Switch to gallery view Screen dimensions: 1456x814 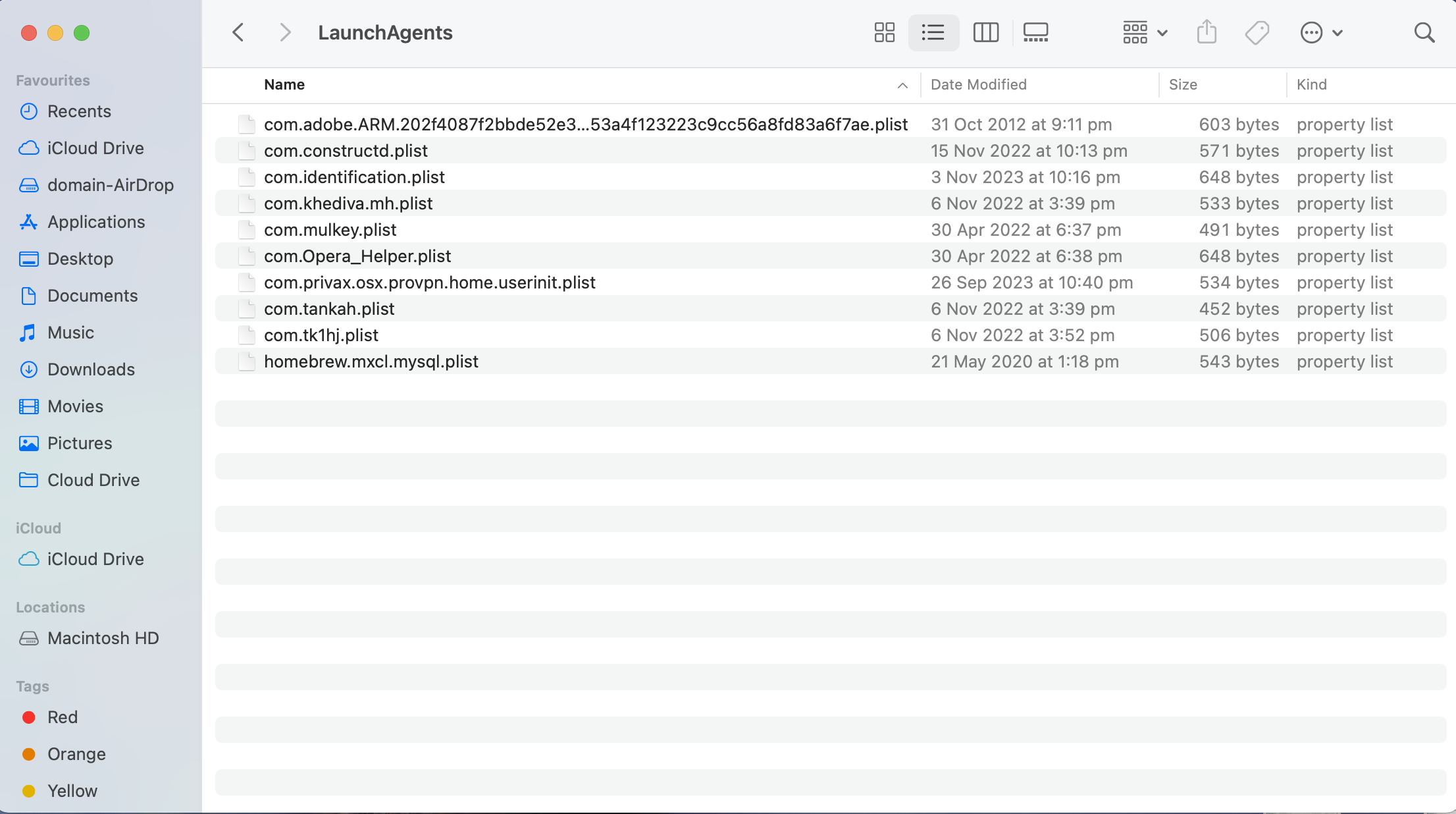(1035, 32)
